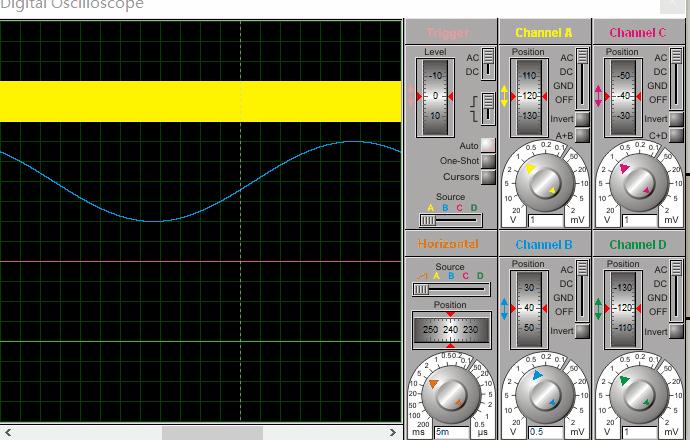Toggle Channel A Invert button
Viewport: 690px width, 440px height.
coord(582,119)
